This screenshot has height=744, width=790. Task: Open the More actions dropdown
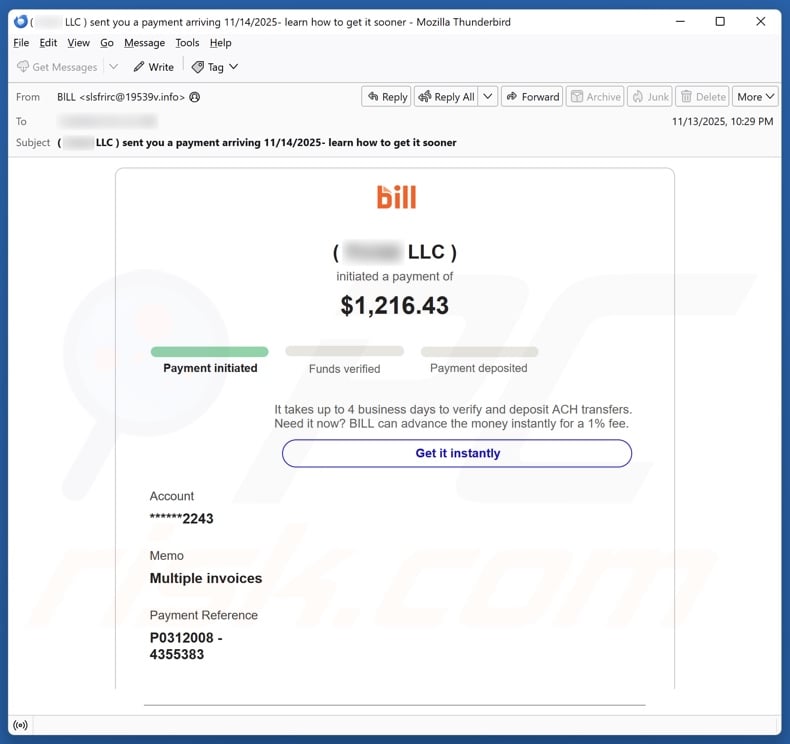(755, 97)
